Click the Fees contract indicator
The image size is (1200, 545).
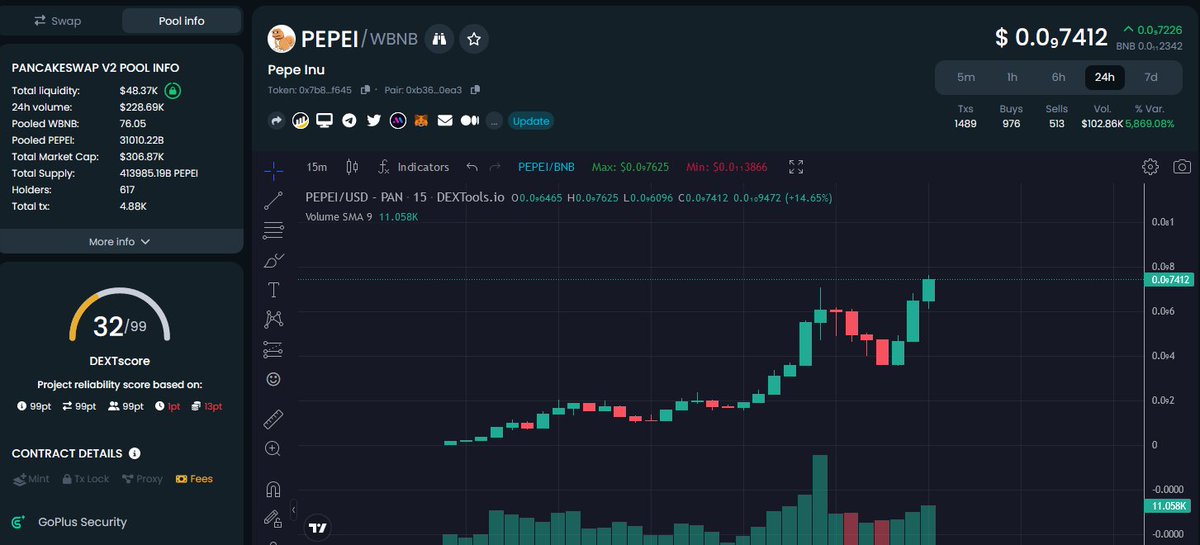194,479
